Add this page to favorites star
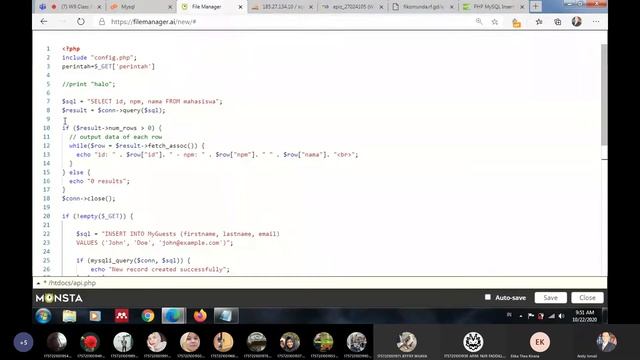This screenshot has width=640, height=360. point(495,22)
